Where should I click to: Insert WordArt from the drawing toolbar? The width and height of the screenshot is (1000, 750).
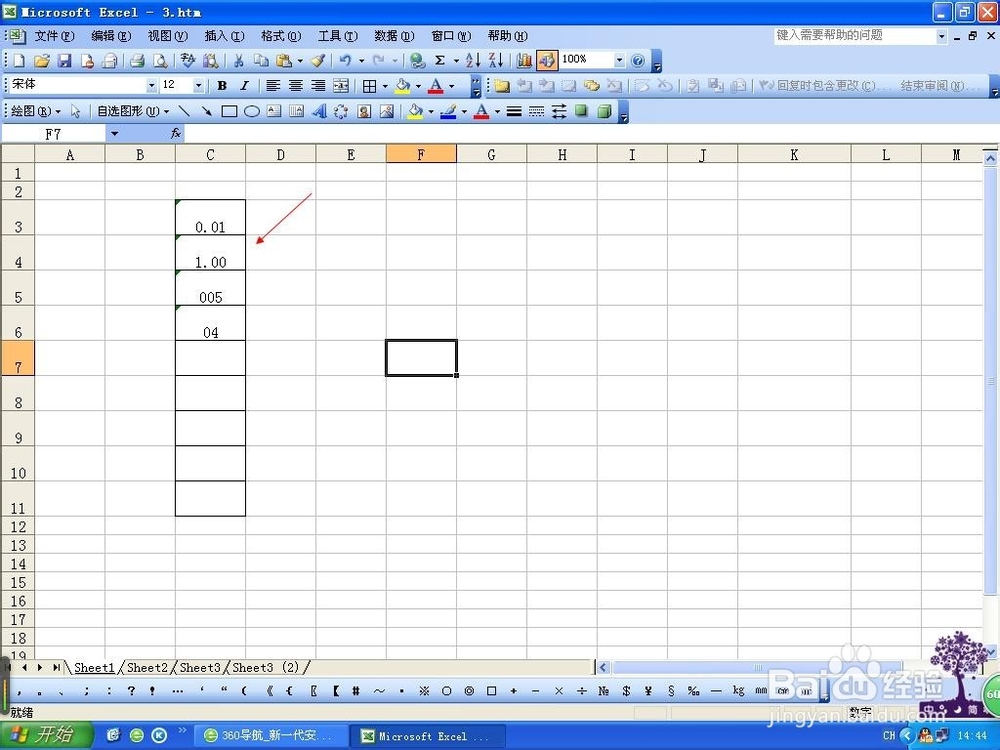pyautogui.click(x=319, y=112)
